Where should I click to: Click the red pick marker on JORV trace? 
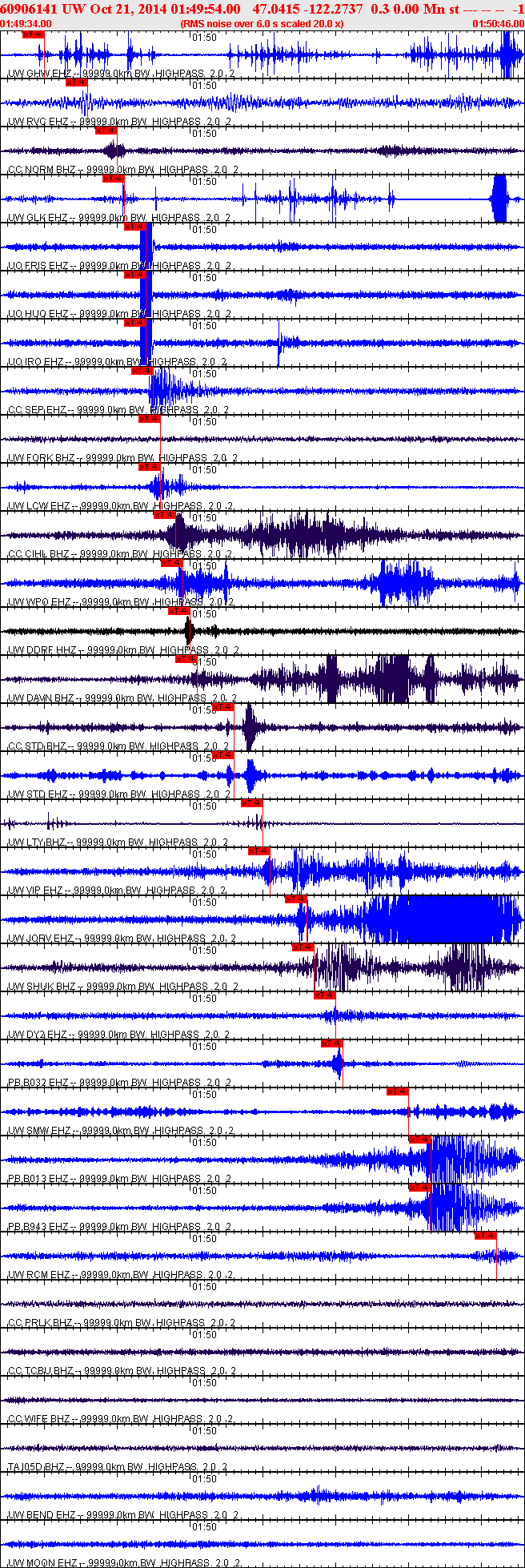coord(295,899)
